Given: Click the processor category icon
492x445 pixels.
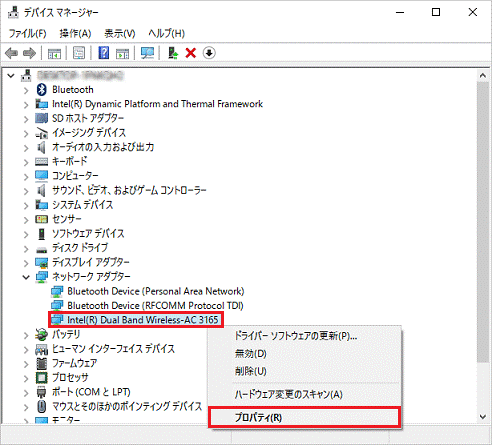Looking at the screenshot, I should pyautogui.click(x=41, y=377).
